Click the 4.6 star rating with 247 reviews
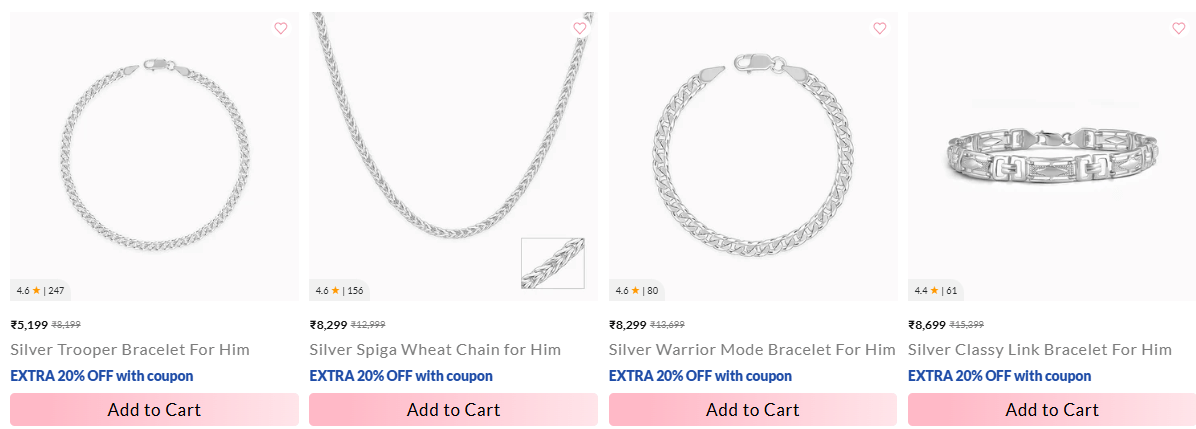1196x429 pixels. [40, 291]
